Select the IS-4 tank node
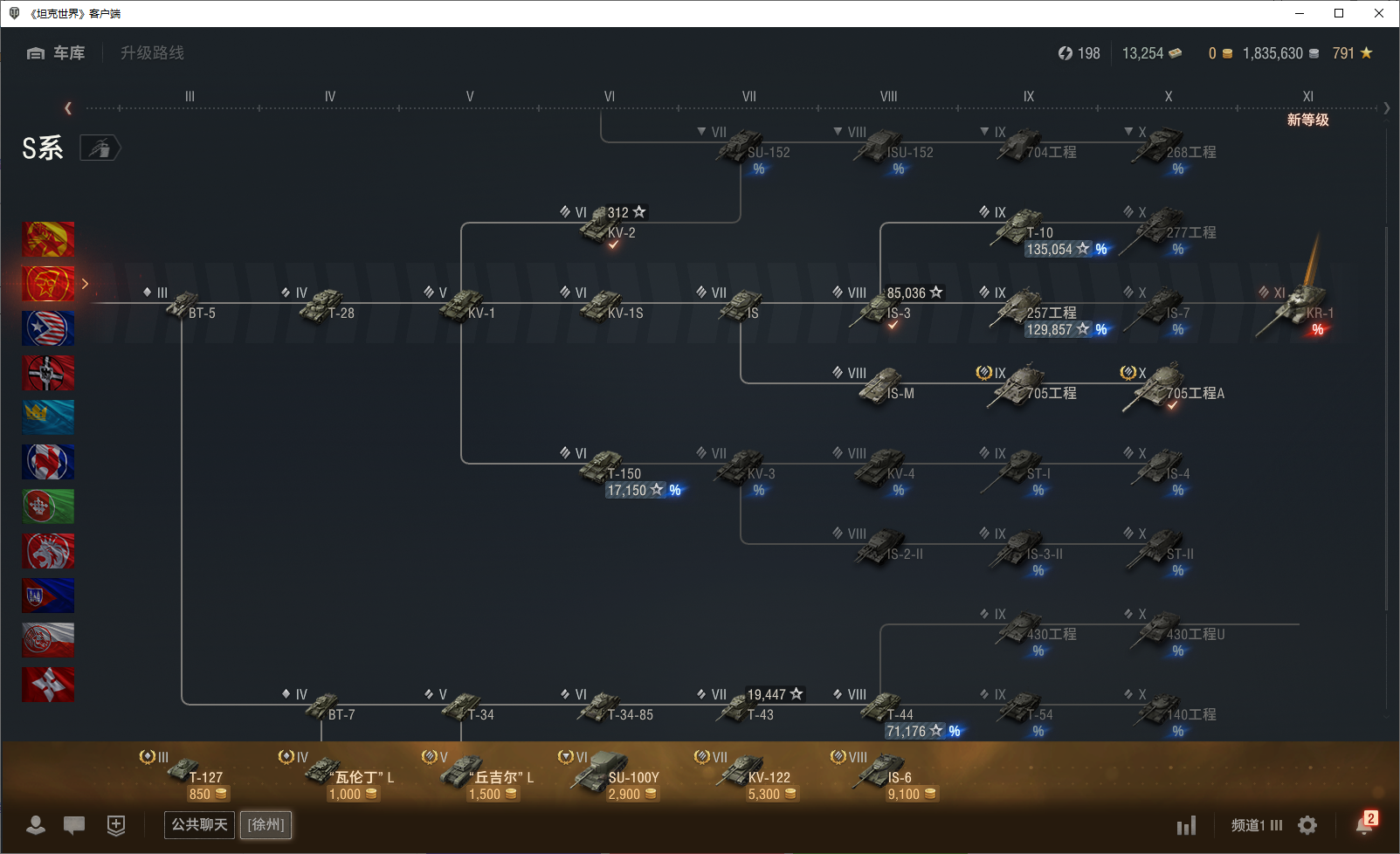 point(1158,472)
